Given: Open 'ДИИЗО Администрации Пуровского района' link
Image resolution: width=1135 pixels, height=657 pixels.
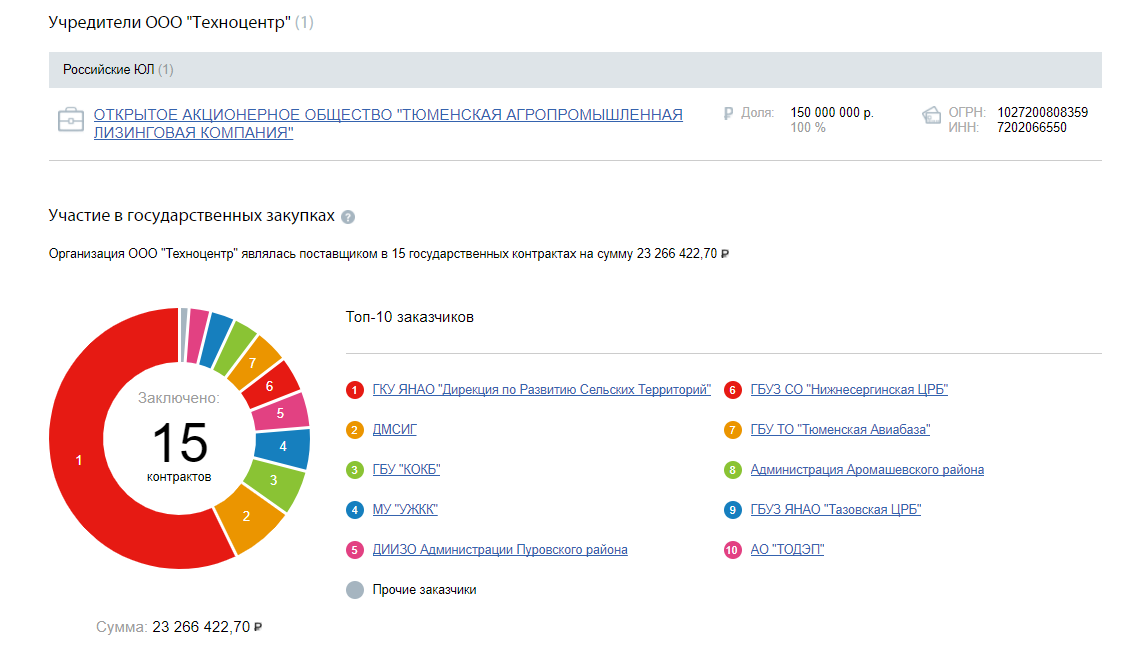Looking at the screenshot, I should [x=499, y=550].
